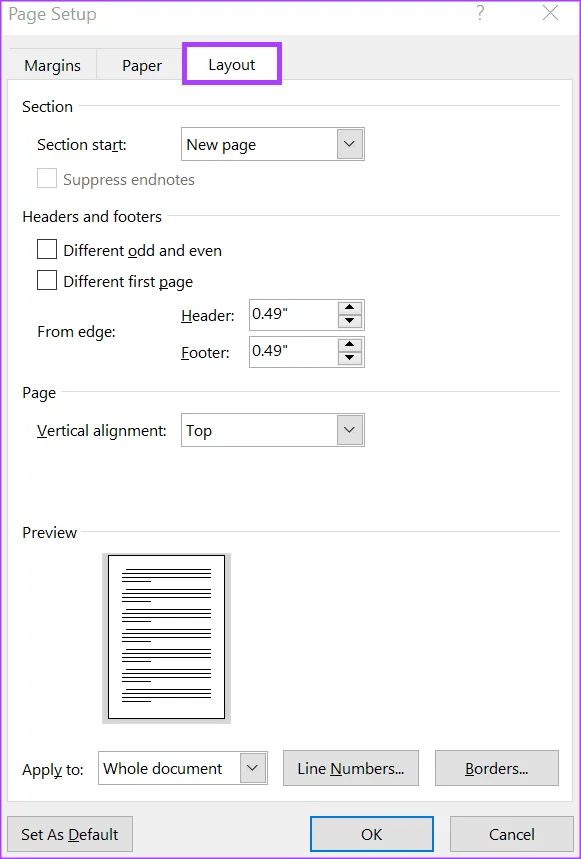Open Line Numbers settings
The width and height of the screenshot is (581, 859).
(351, 768)
